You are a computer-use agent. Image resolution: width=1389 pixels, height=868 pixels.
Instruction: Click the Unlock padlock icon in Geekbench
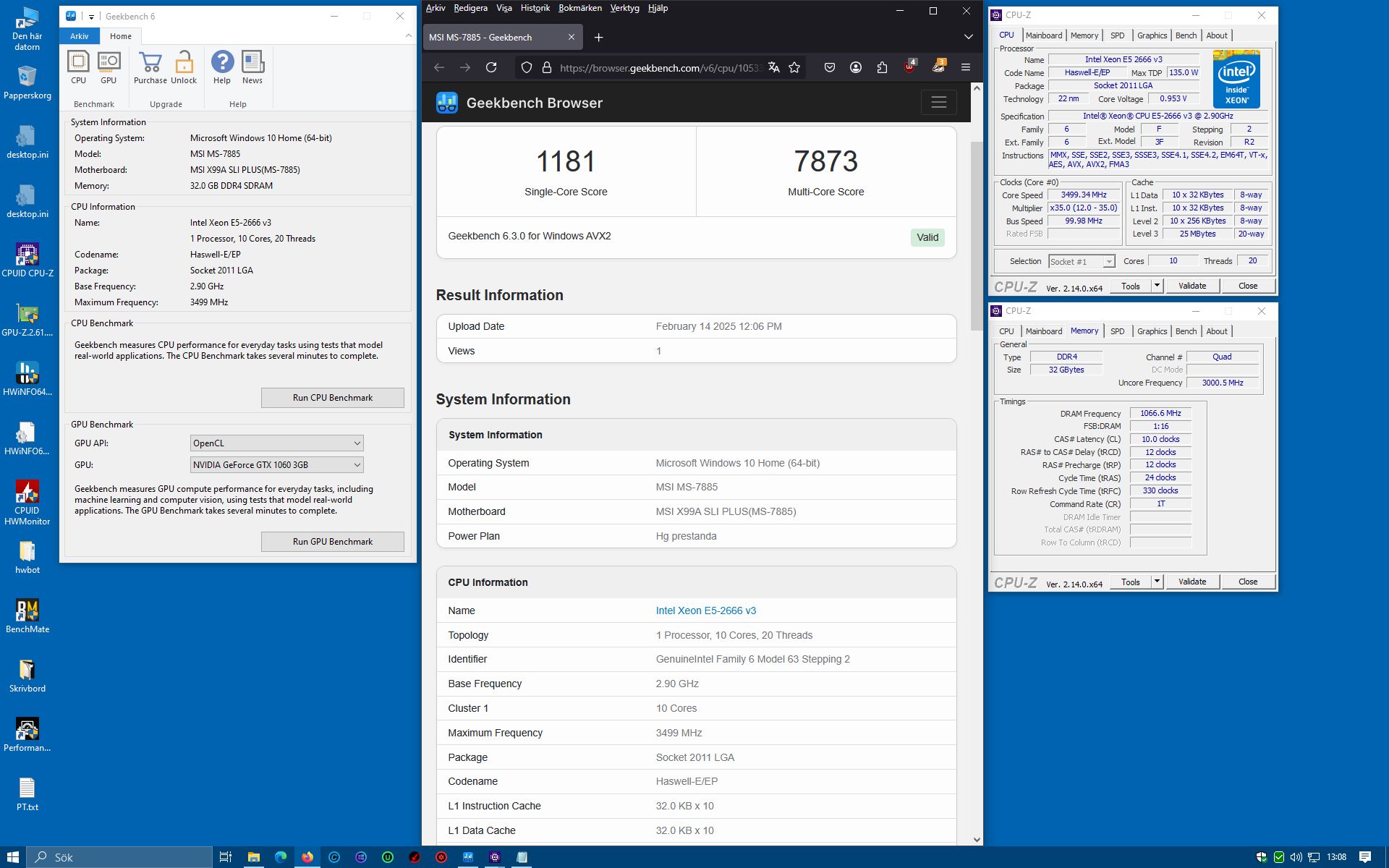184,67
